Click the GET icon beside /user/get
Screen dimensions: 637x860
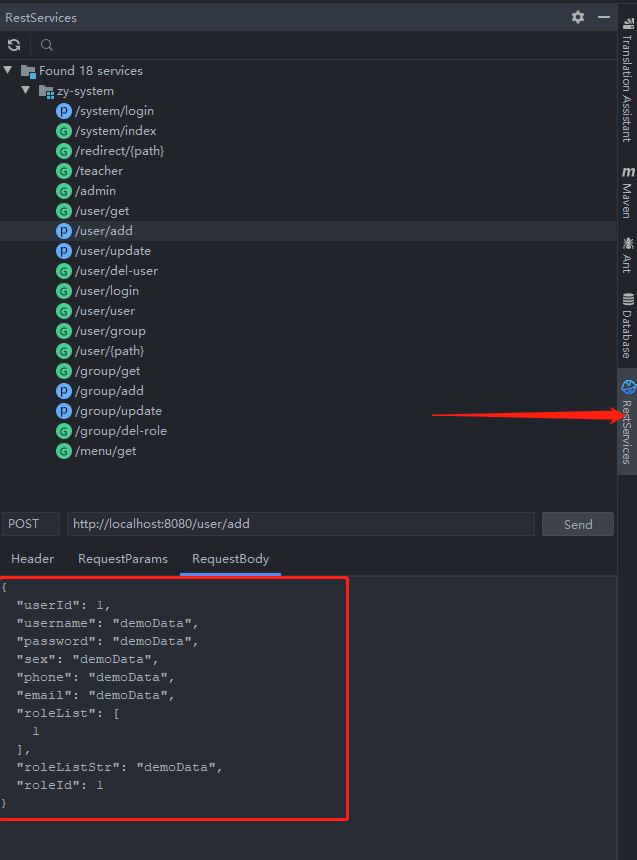click(64, 211)
